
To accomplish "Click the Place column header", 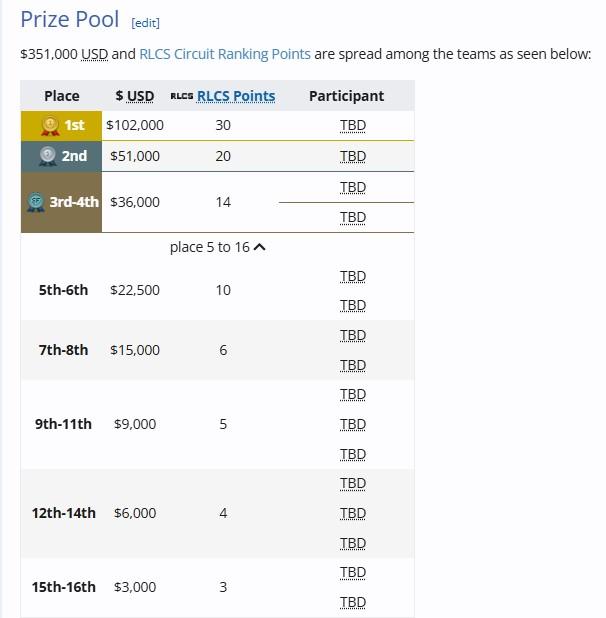I will click(62, 96).
